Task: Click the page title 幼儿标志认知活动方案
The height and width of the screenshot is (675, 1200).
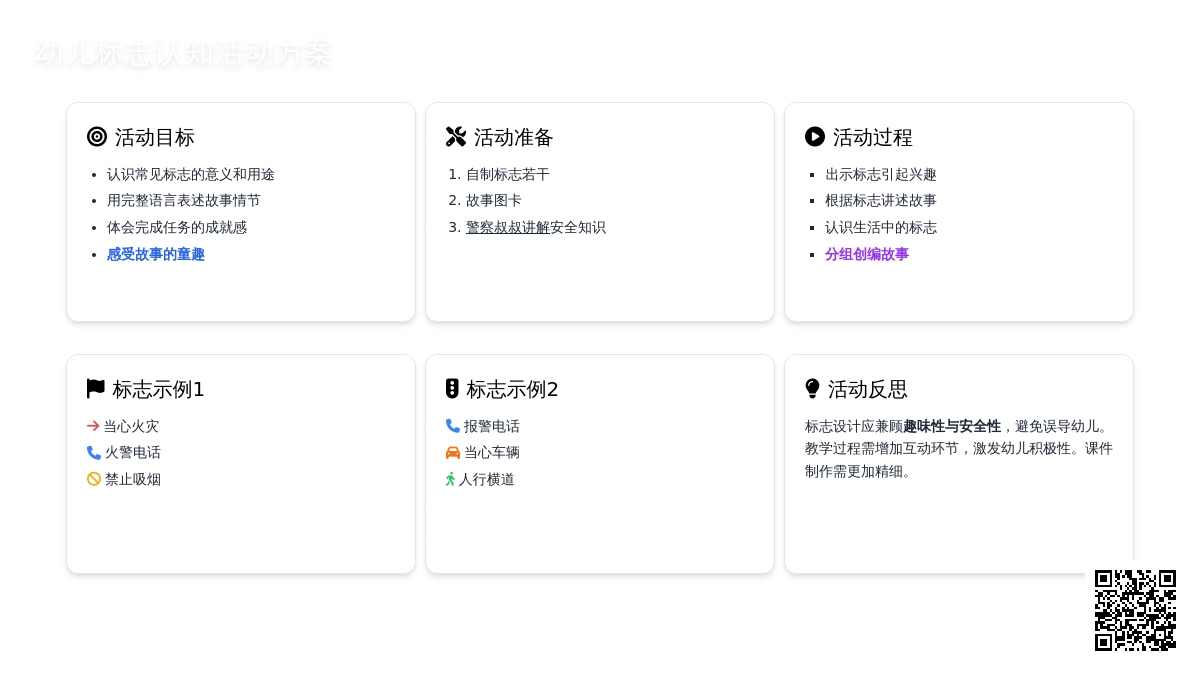Action: click(182, 53)
